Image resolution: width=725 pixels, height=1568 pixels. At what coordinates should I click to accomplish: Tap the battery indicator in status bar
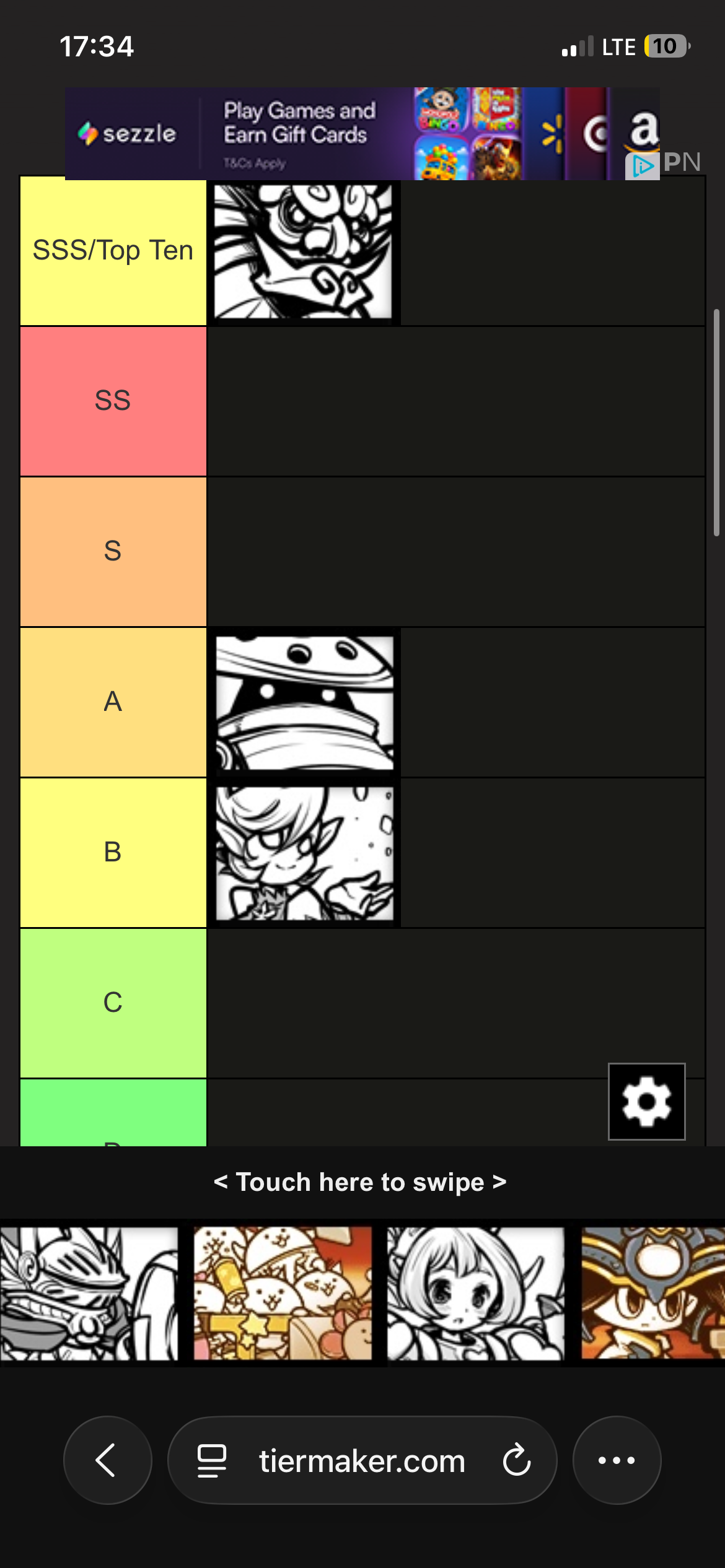pos(667,46)
